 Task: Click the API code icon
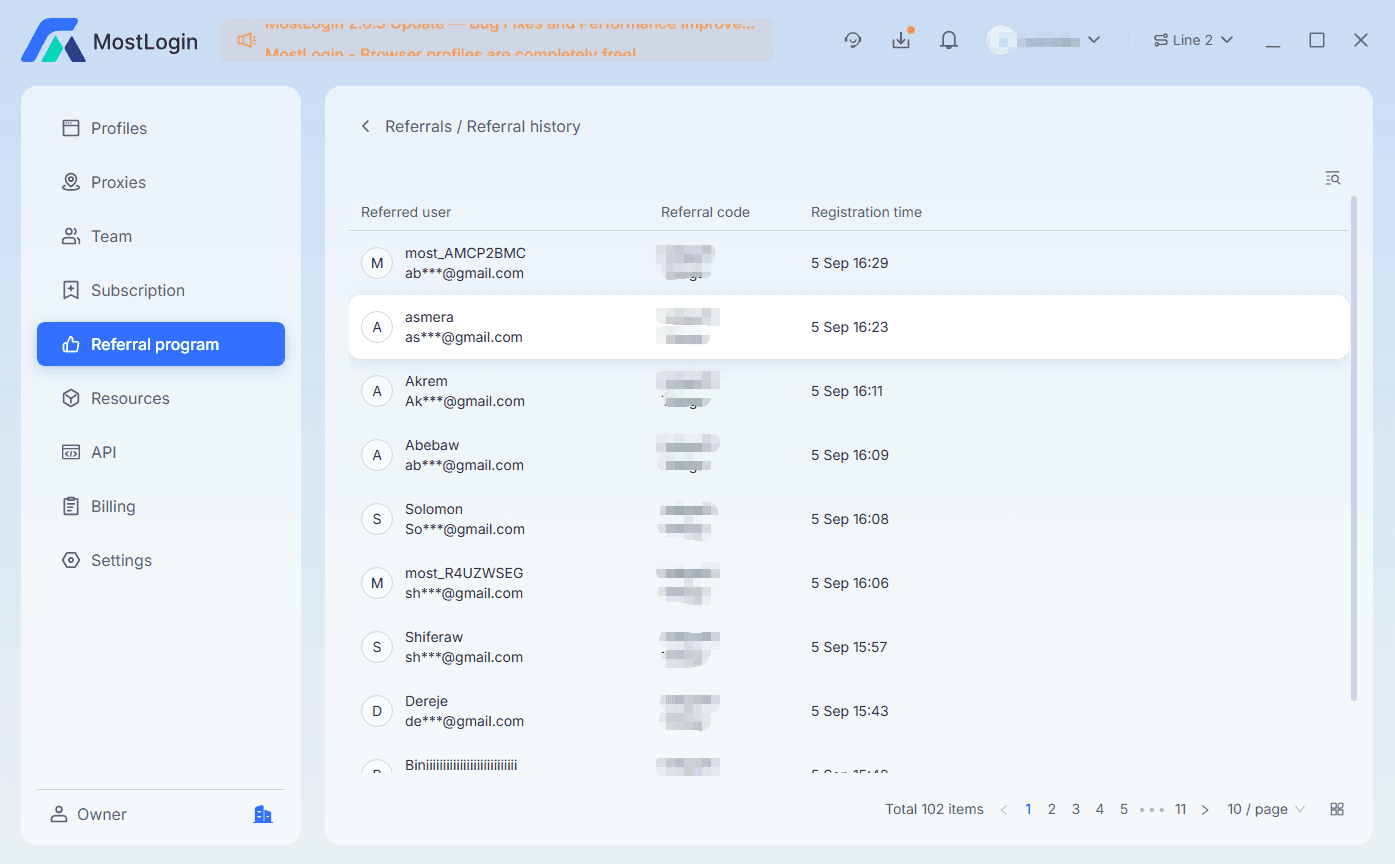(x=71, y=452)
